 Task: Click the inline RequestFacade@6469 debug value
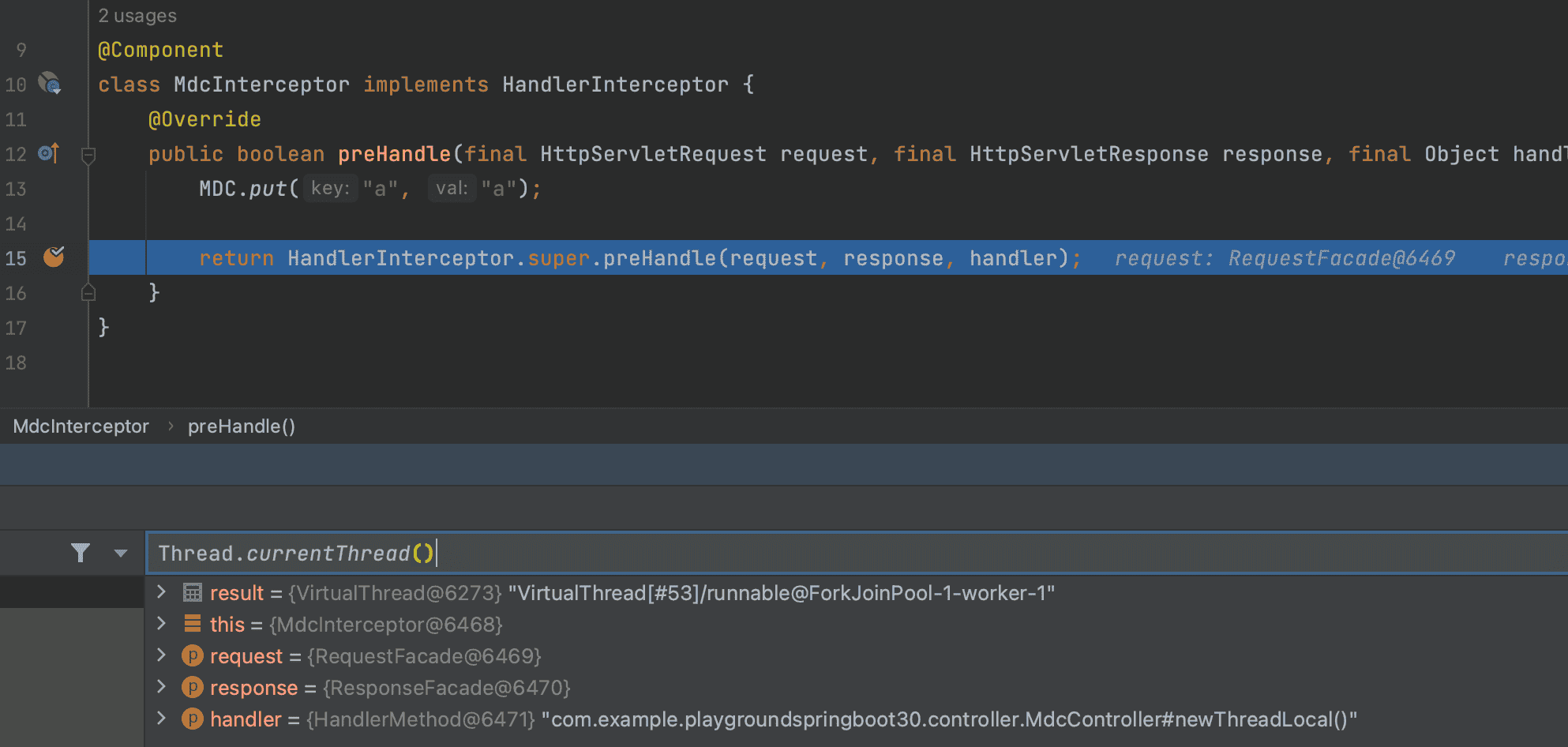1341,258
